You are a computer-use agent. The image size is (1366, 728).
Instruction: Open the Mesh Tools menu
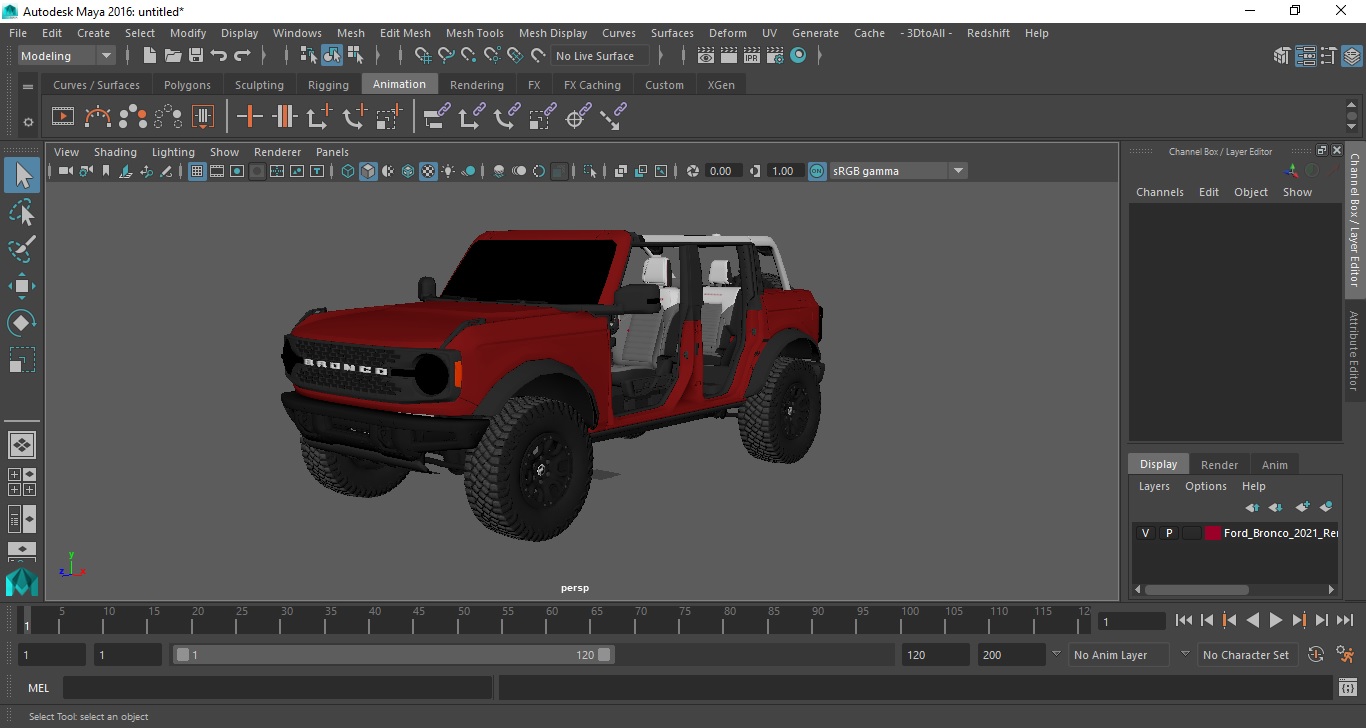pyautogui.click(x=474, y=33)
